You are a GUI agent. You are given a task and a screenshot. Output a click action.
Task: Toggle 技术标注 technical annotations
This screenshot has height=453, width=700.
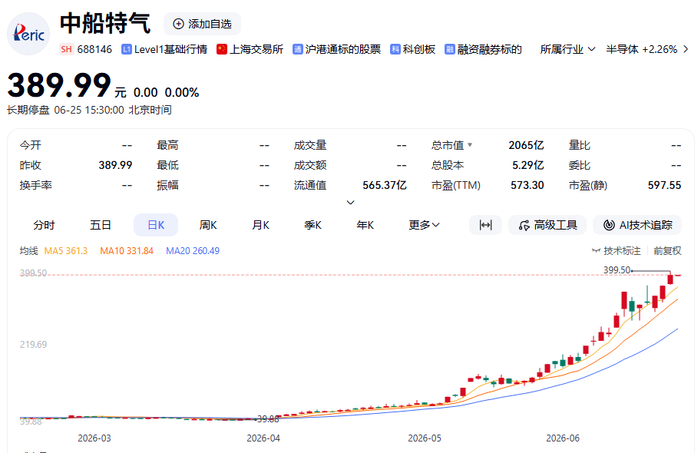(617, 251)
